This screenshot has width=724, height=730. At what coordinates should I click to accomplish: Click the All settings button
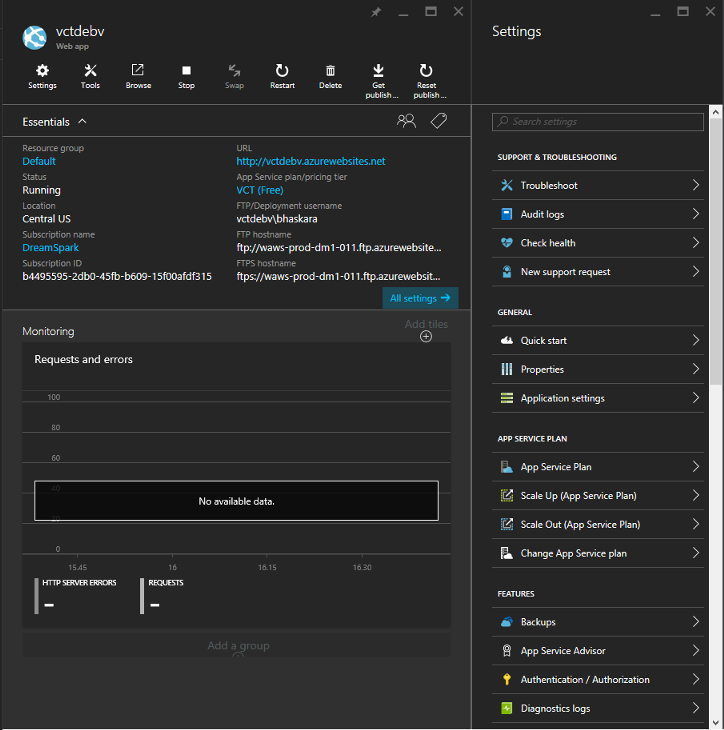420,298
